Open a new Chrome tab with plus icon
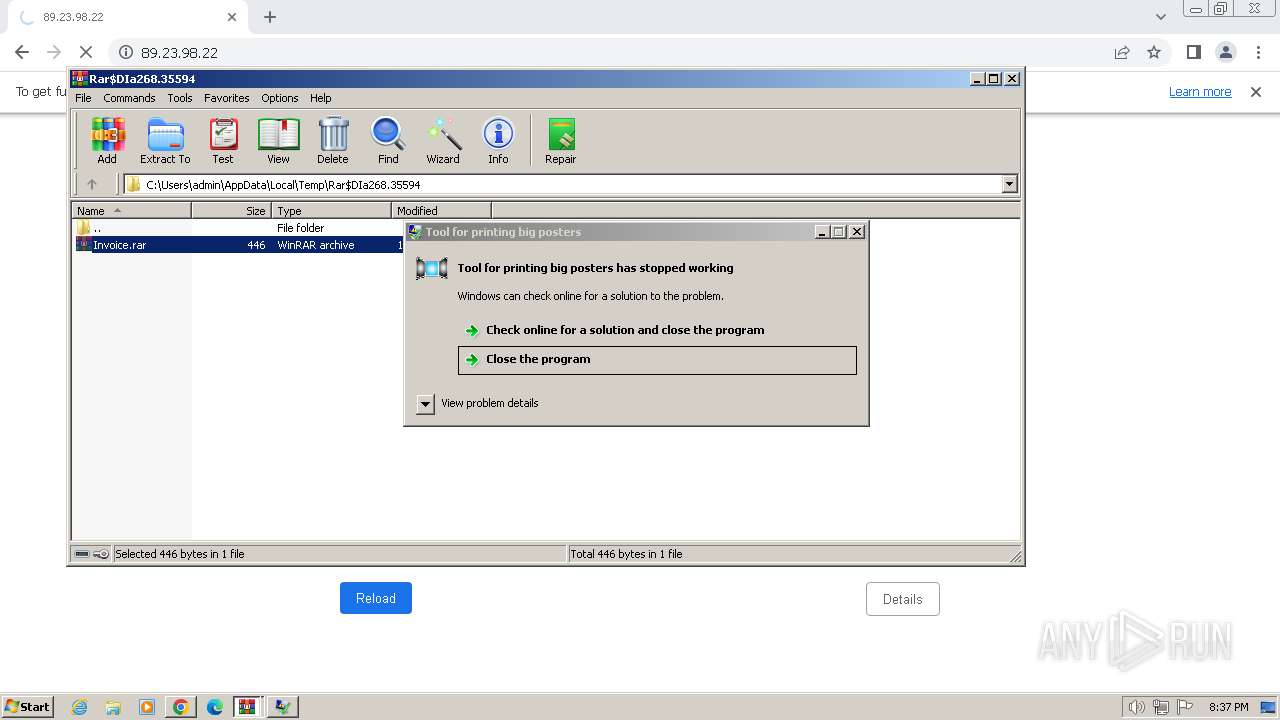 270,17
